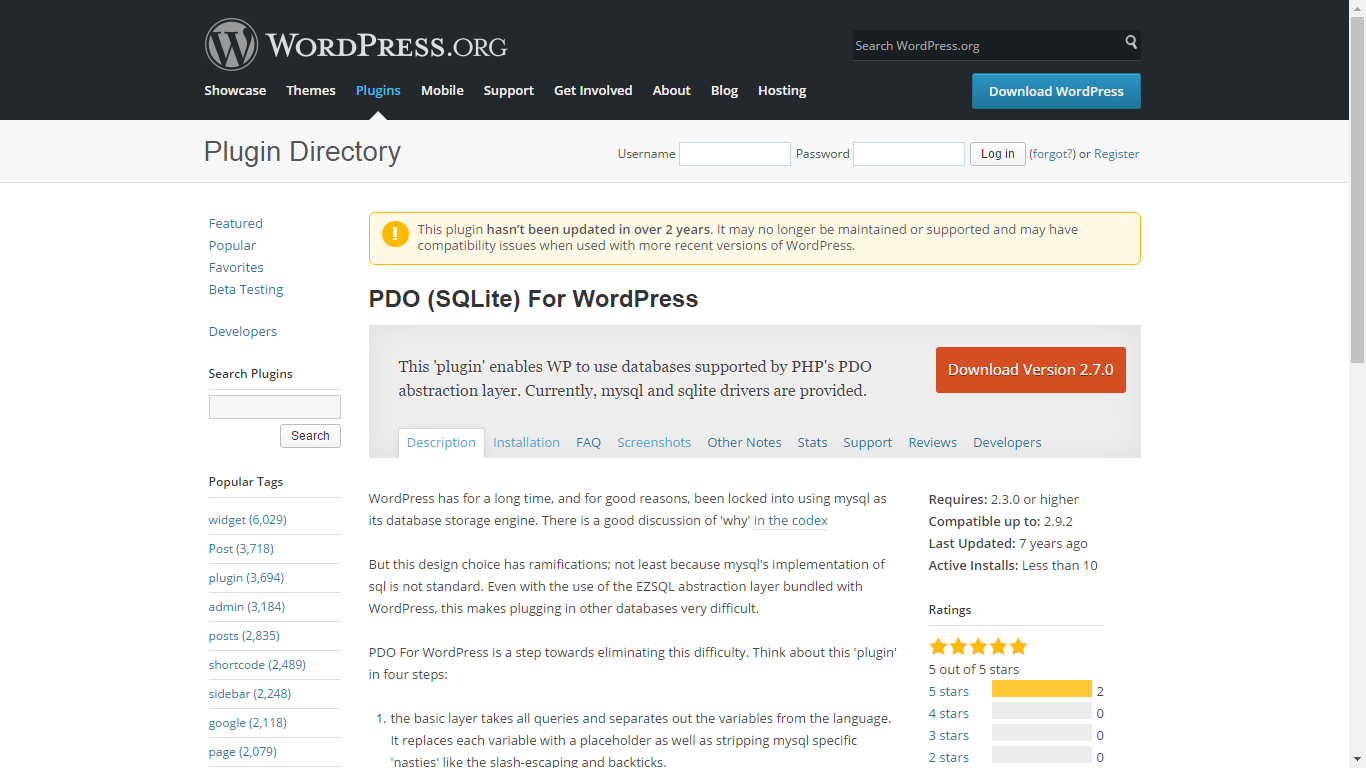Click the empty 4 stars rating bar
1366x768 pixels.
pos(1042,711)
